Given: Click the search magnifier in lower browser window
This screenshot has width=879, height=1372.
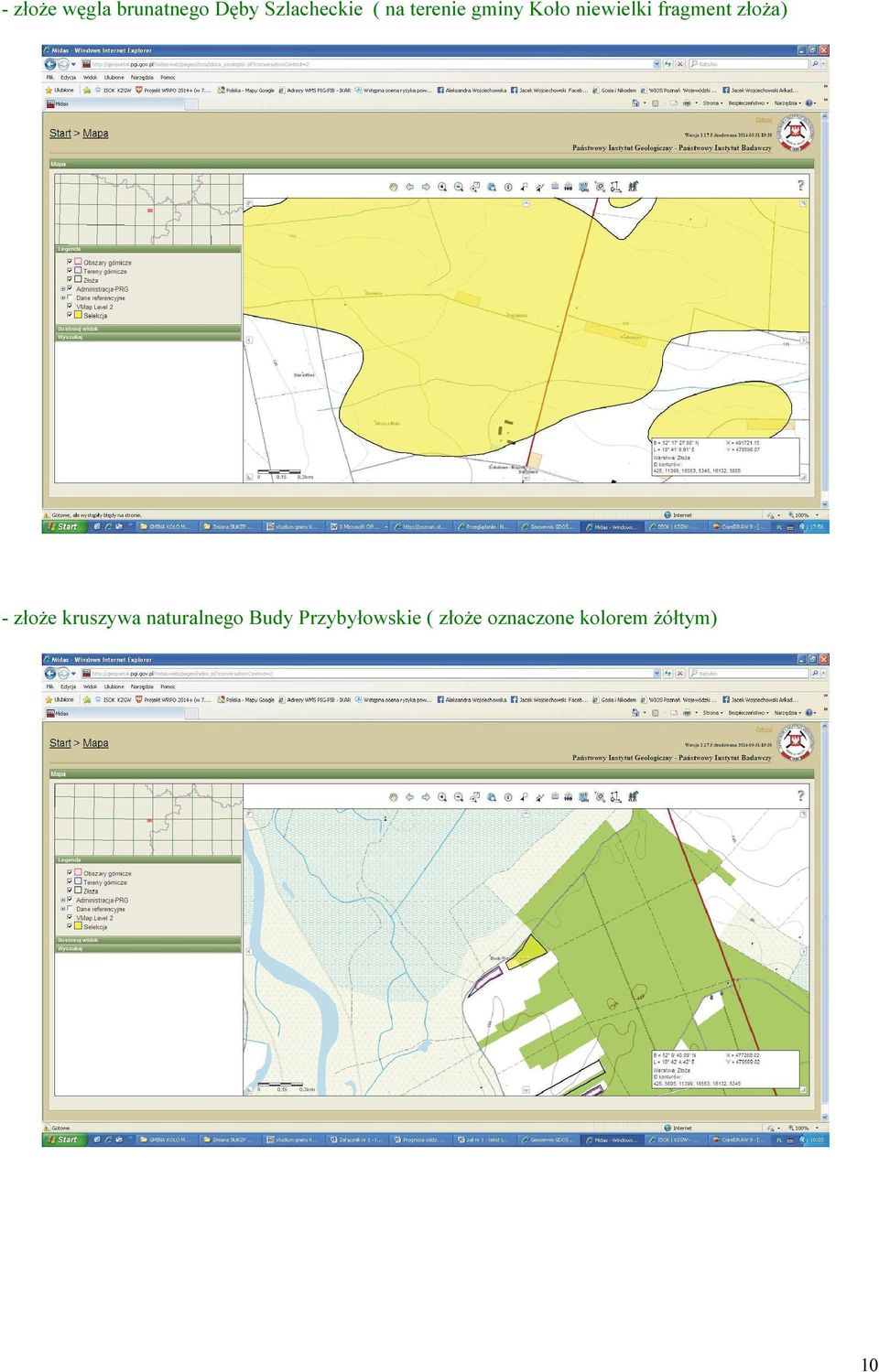Looking at the screenshot, I should (x=815, y=674).
